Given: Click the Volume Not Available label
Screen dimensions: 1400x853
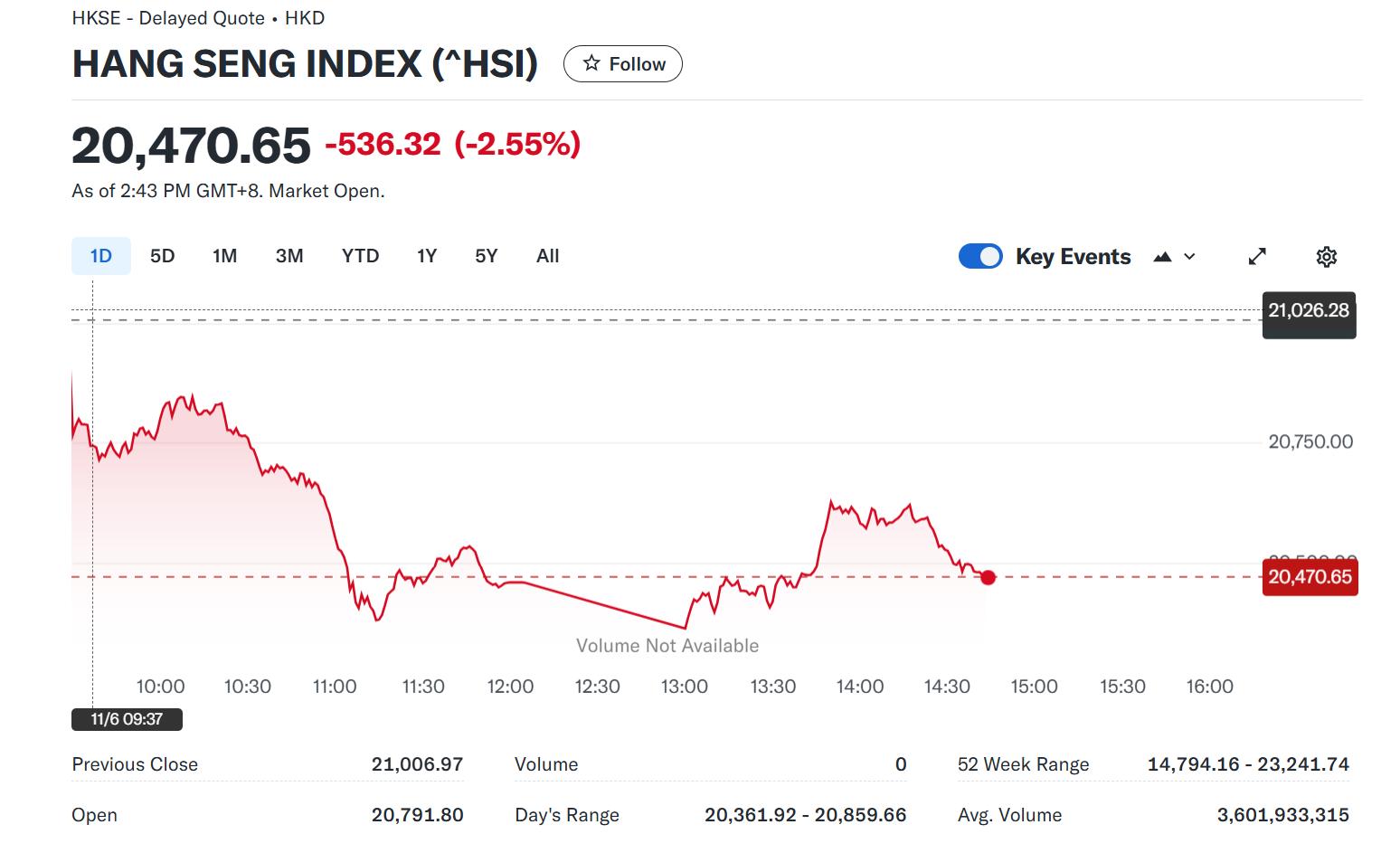Looking at the screenshot, I should pyautogui.click(x=667, y=646).
